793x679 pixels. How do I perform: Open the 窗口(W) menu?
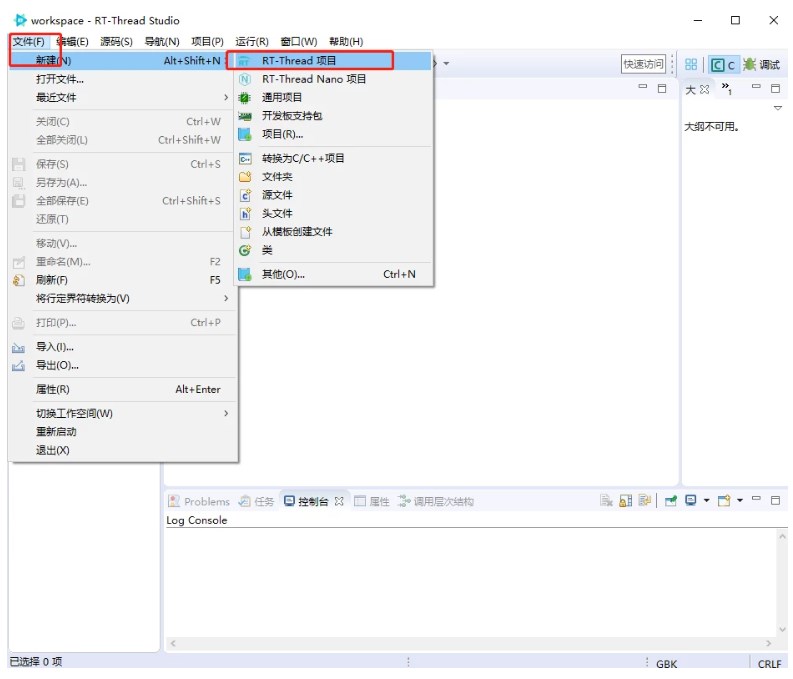(x=299, y=41)
